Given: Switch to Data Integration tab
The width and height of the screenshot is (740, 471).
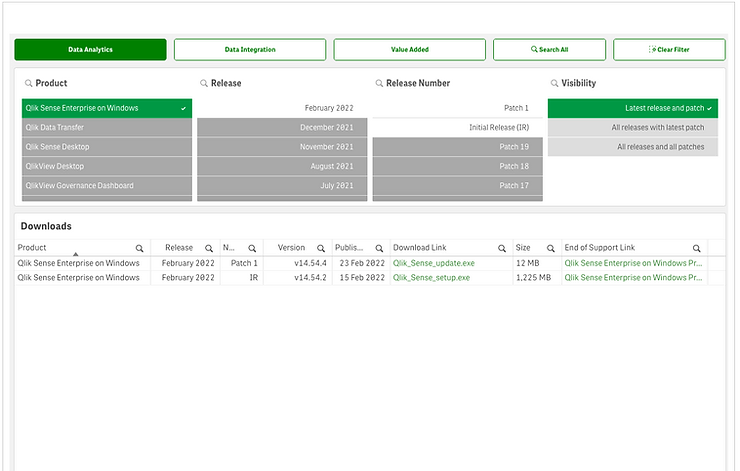Looking at the screenshot, I should (x=250, y=50).
